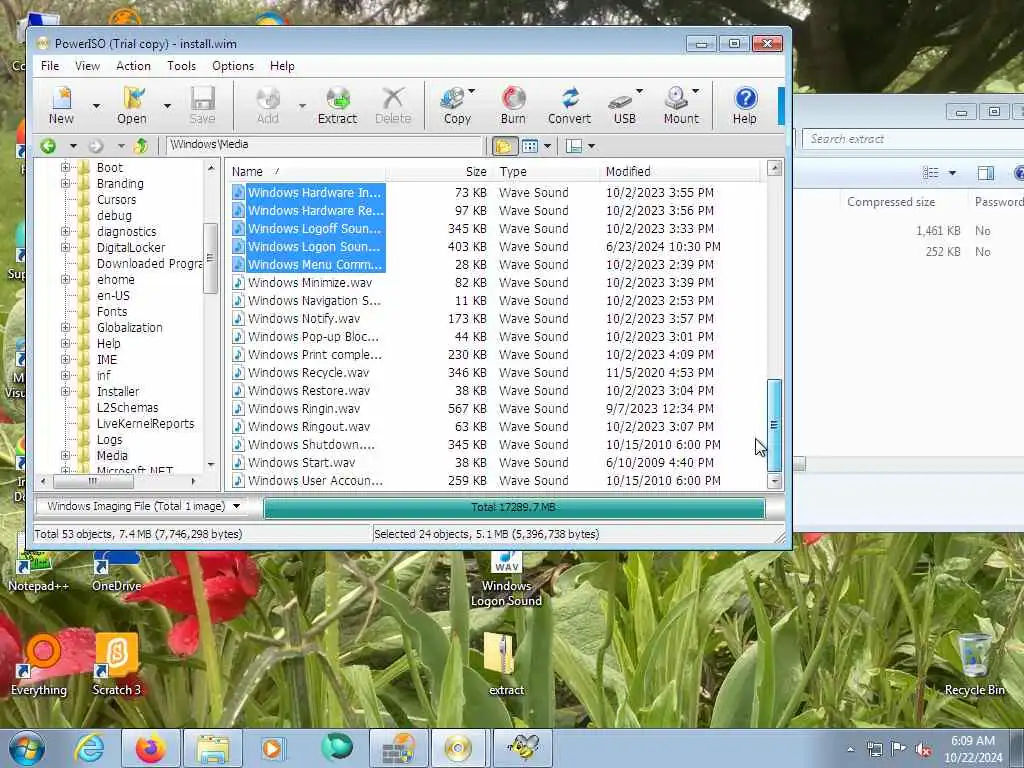Select the Cursors folder in tree
This screenshot has height=768, width=1024.
point(116,200)
